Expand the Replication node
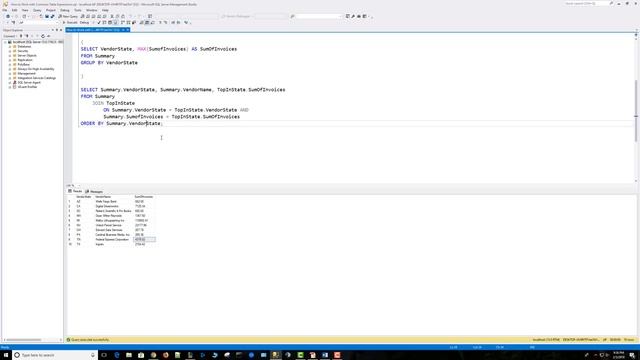This screenshot has width=640, height=360. pyautogui.click(x=10, y=60)
